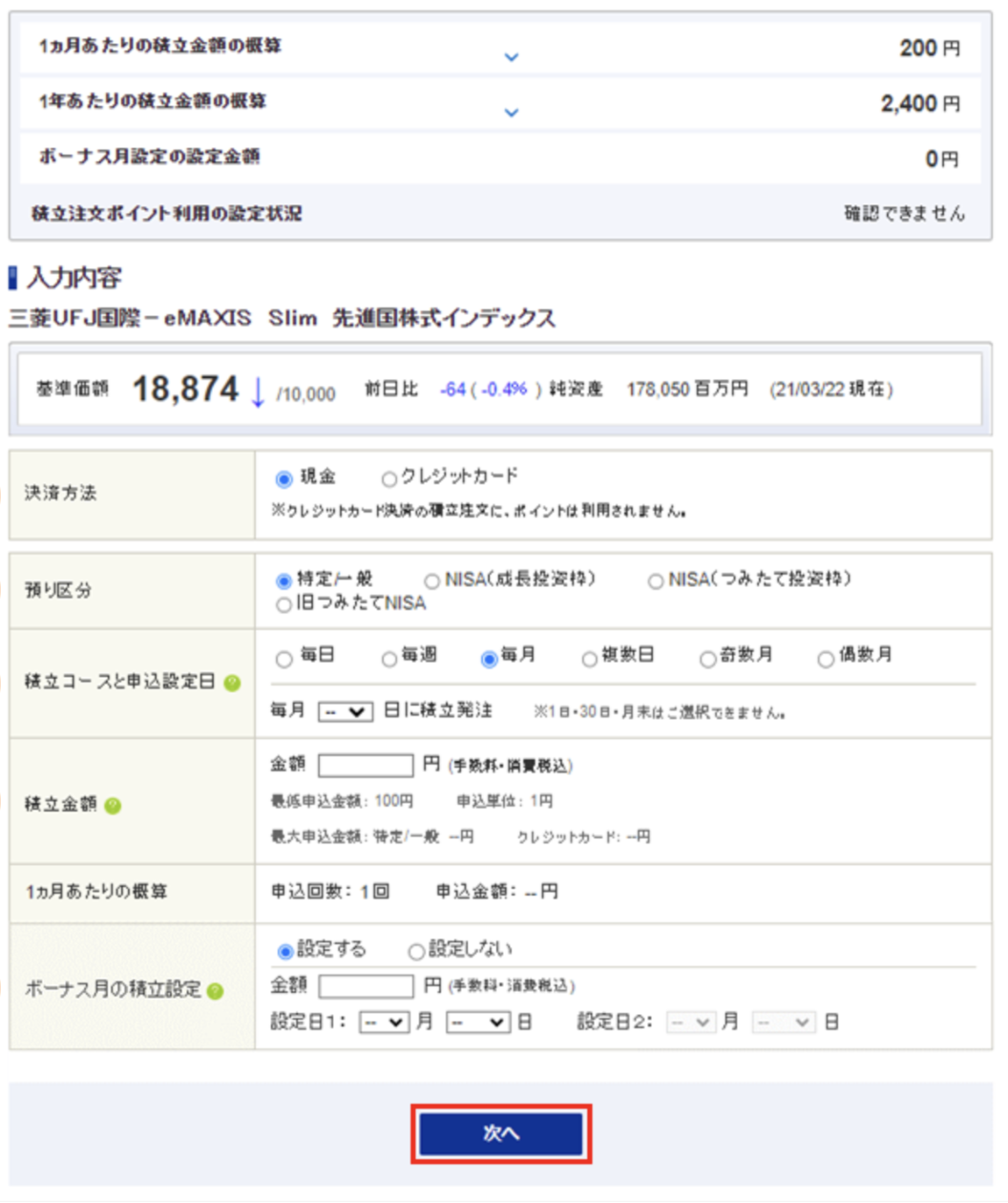Viewport: 1008px width, 1203px height.
Task: Click the 次へ button
Action: 501,1134
